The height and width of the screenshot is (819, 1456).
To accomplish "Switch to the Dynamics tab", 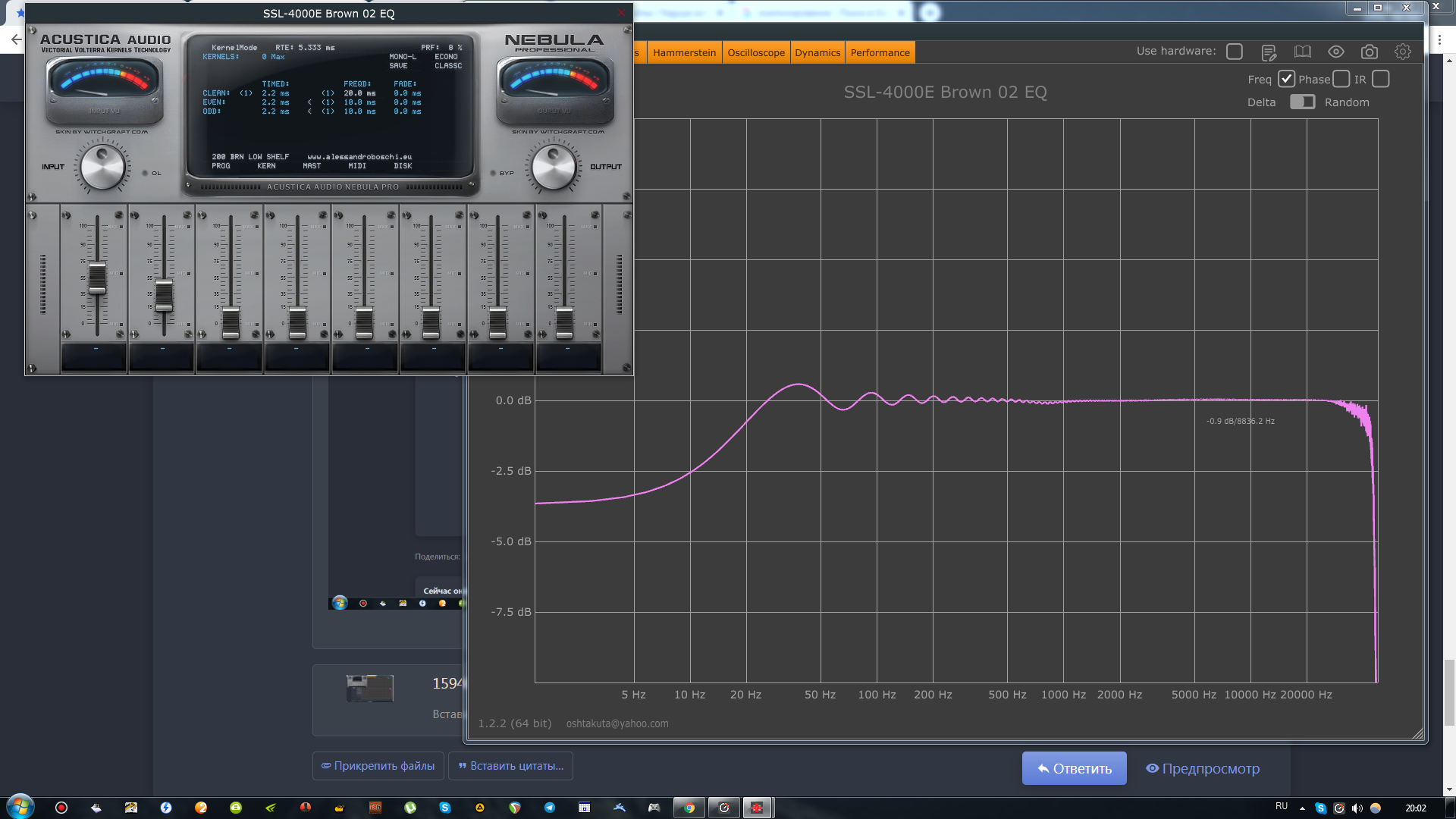I will 817,52.
